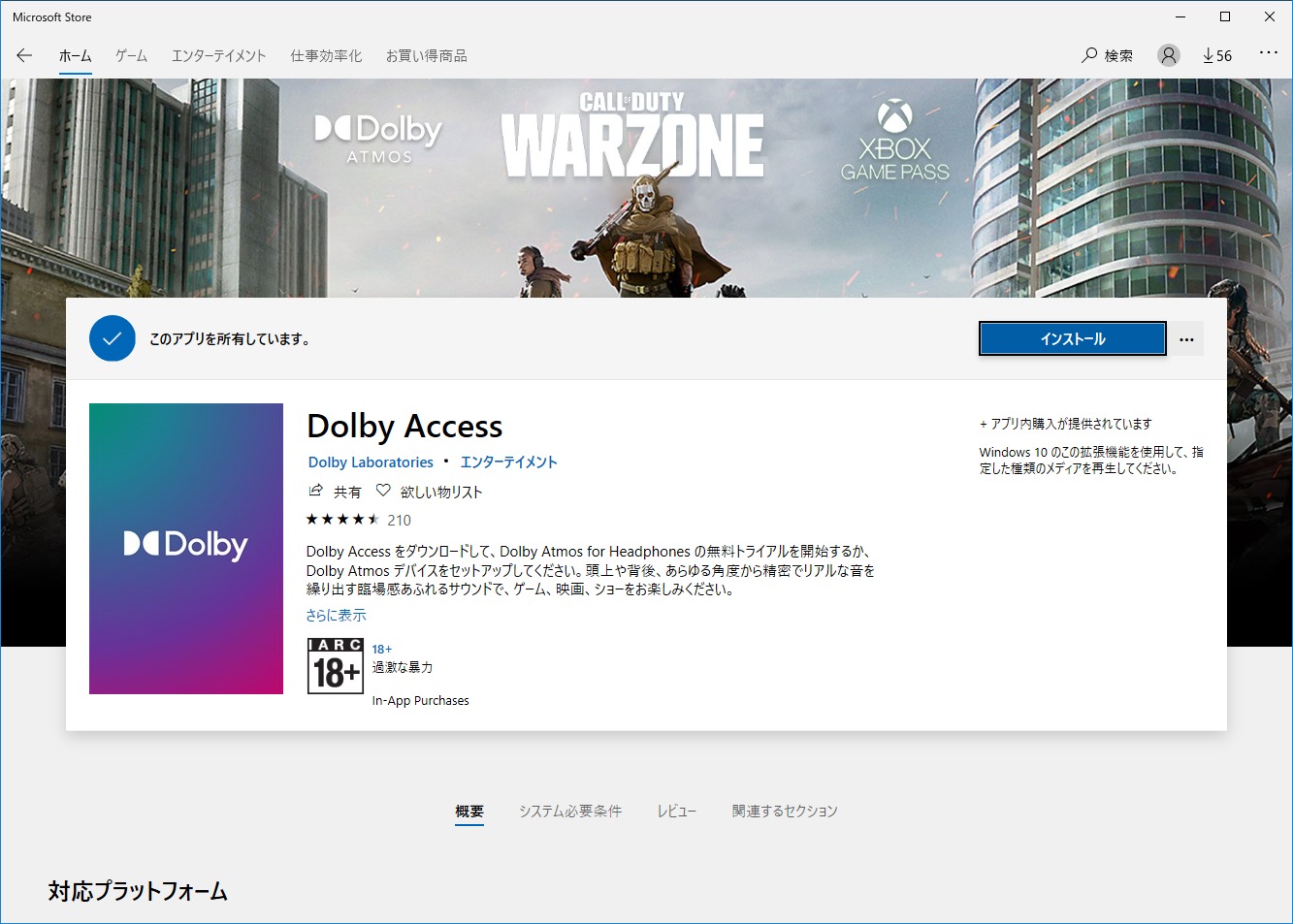Open the top-right three-dots menu

[1268, 53]
